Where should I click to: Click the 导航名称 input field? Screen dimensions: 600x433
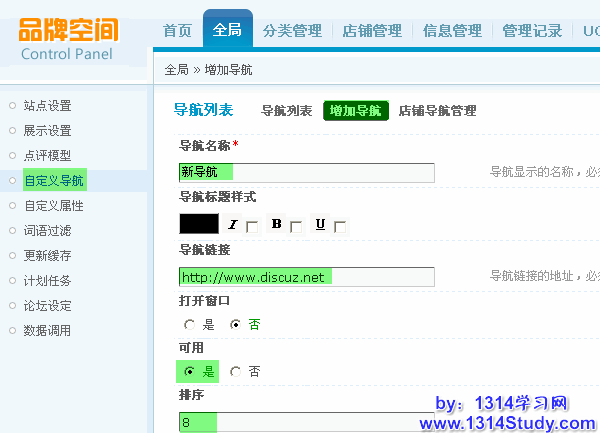[x=306, y=173]
